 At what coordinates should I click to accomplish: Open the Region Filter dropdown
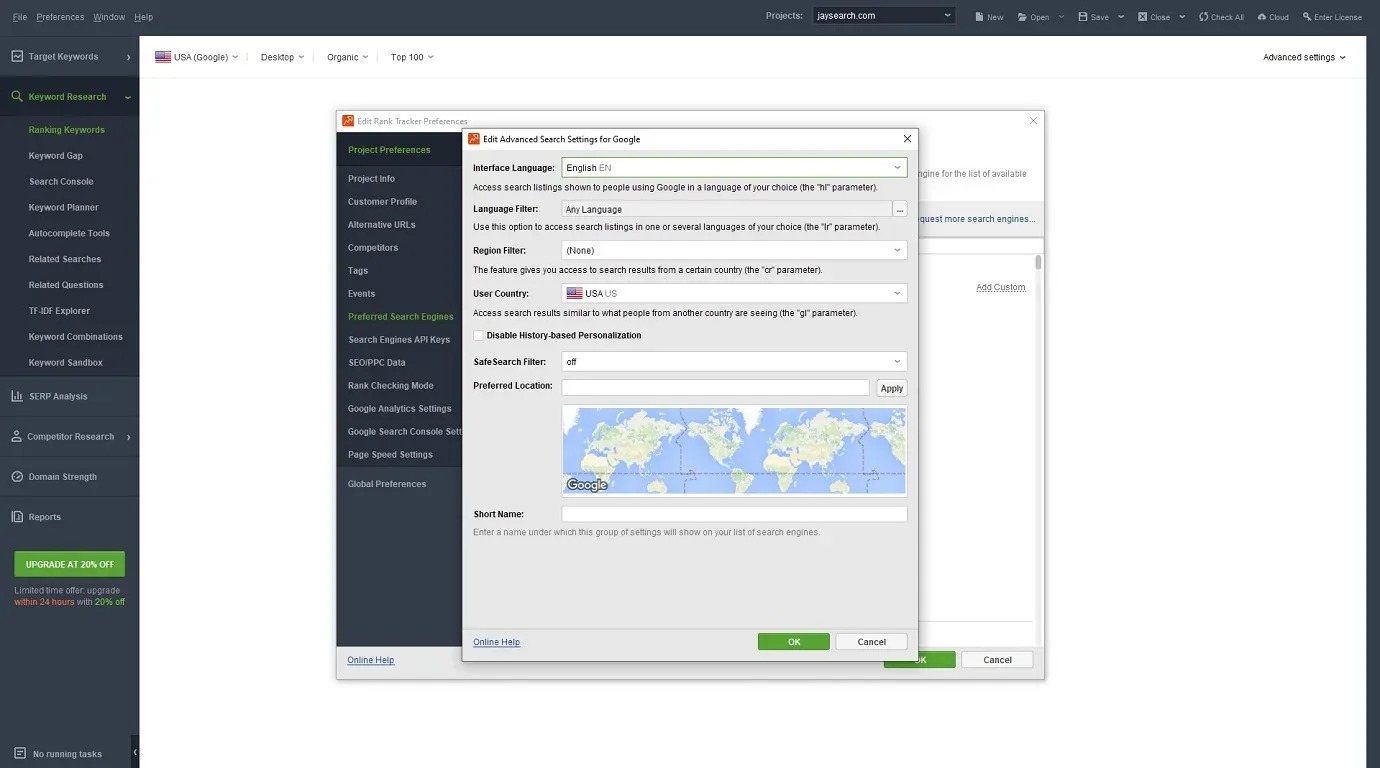[734, 250]
